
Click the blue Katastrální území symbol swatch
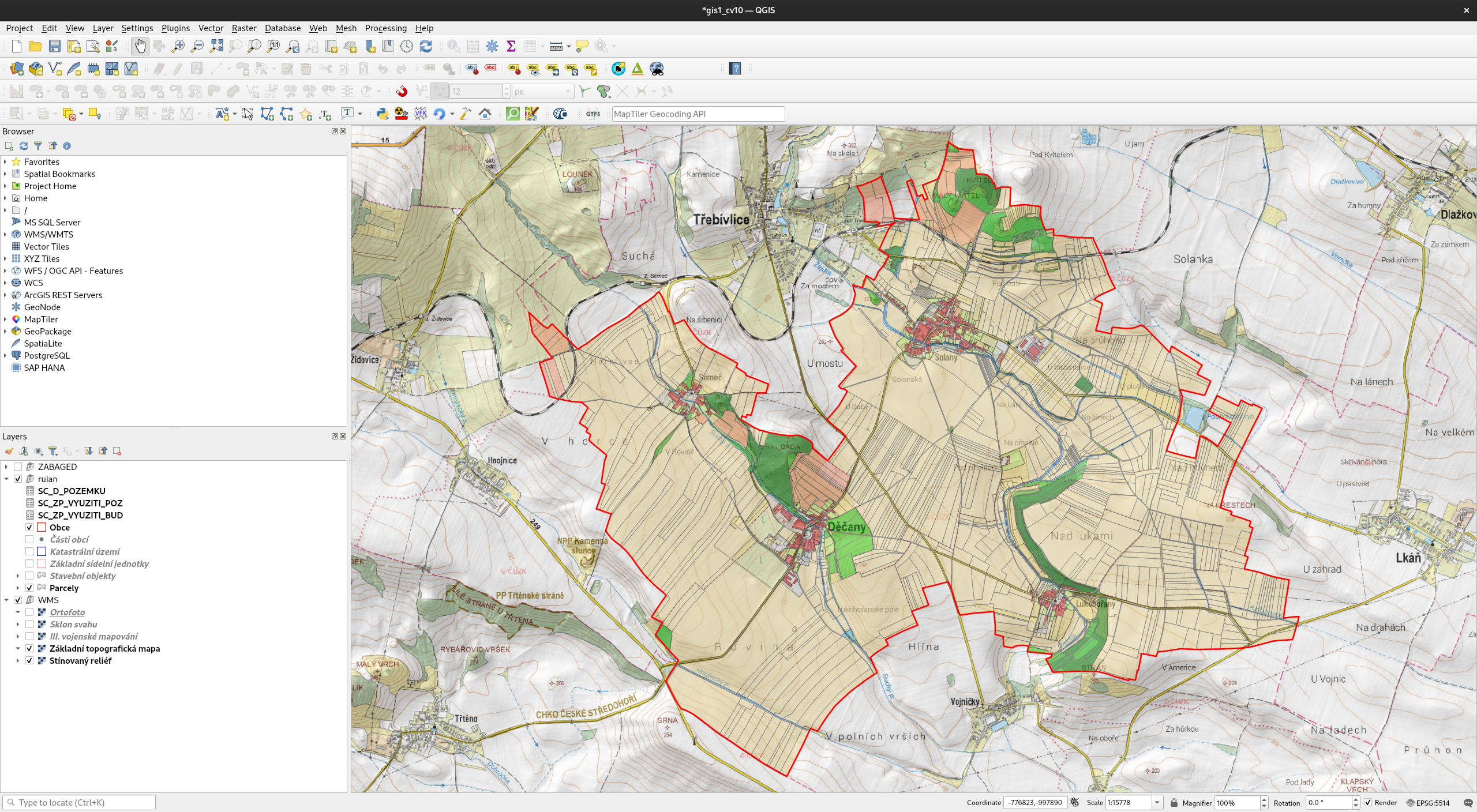[x=42, y=551]
